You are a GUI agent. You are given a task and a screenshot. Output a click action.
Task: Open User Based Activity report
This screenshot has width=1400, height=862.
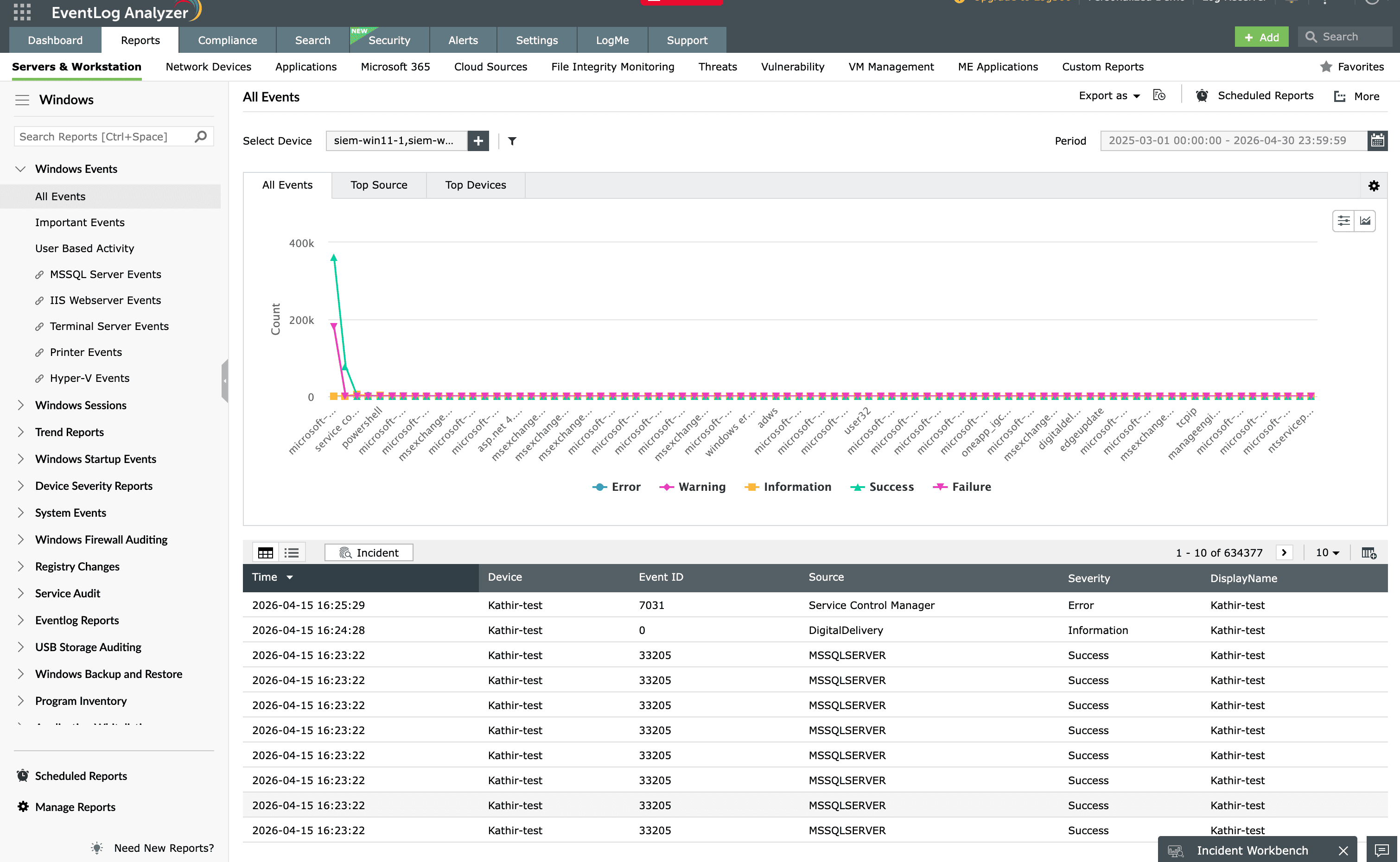pyautogui.click(x=84, y=248)
